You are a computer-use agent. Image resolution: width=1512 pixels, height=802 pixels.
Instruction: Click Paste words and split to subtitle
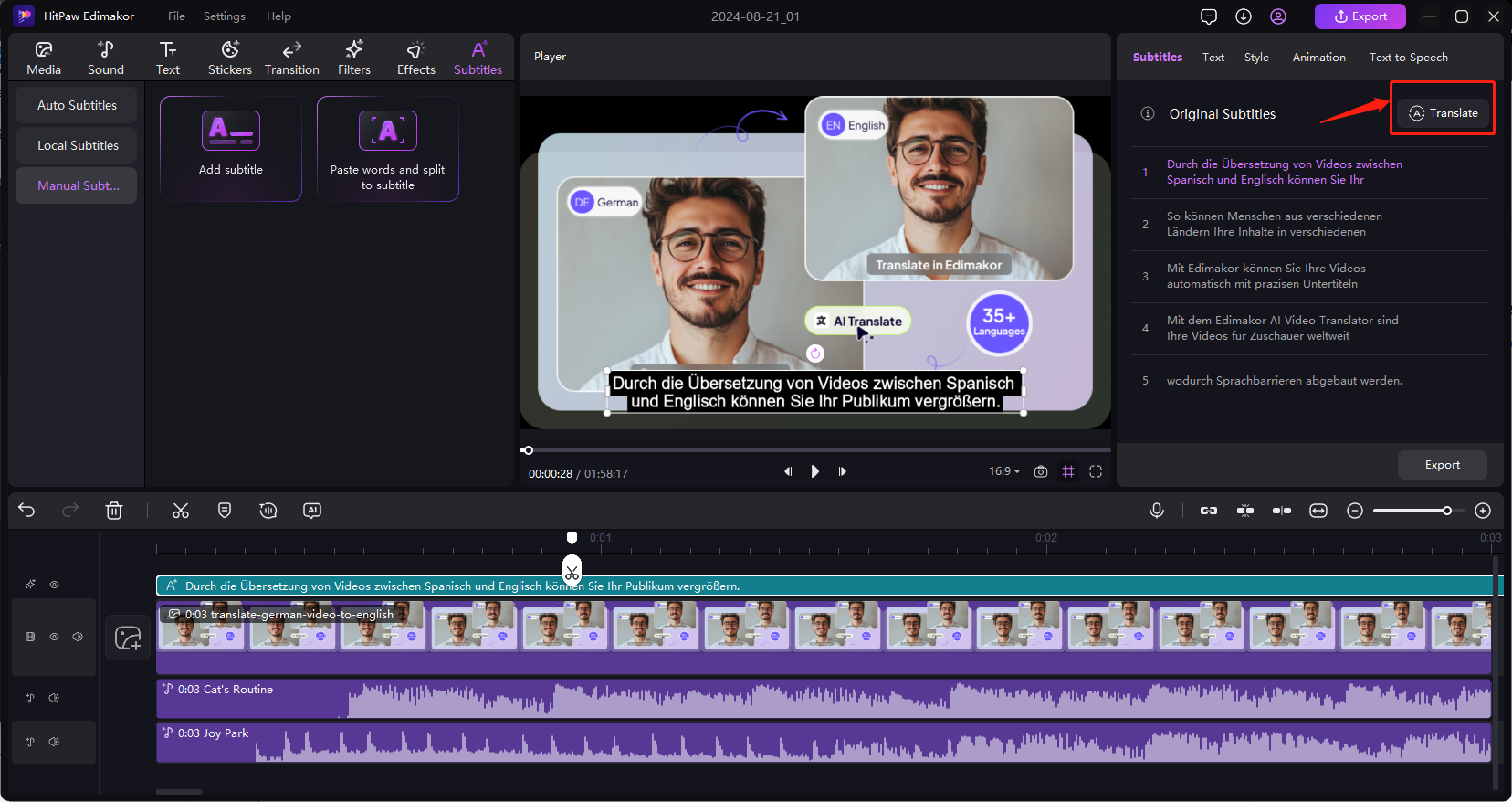tap(388, 148)
